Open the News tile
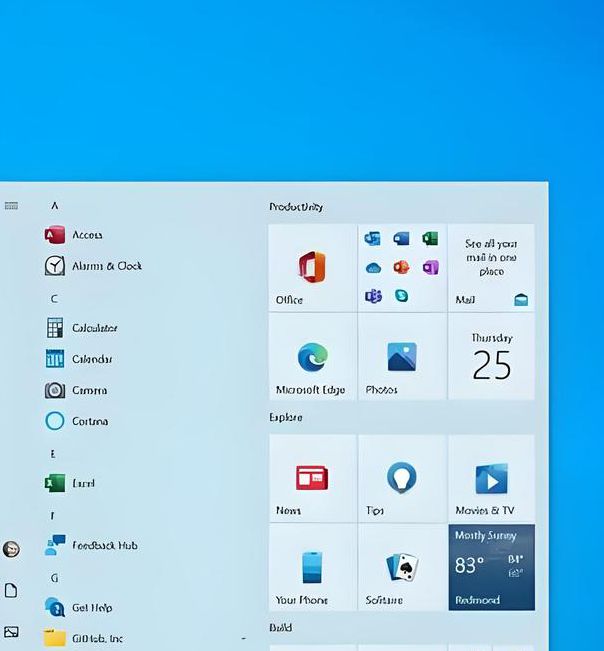The height and width of the screenshot is (651, 604). [x=312, y=478]
